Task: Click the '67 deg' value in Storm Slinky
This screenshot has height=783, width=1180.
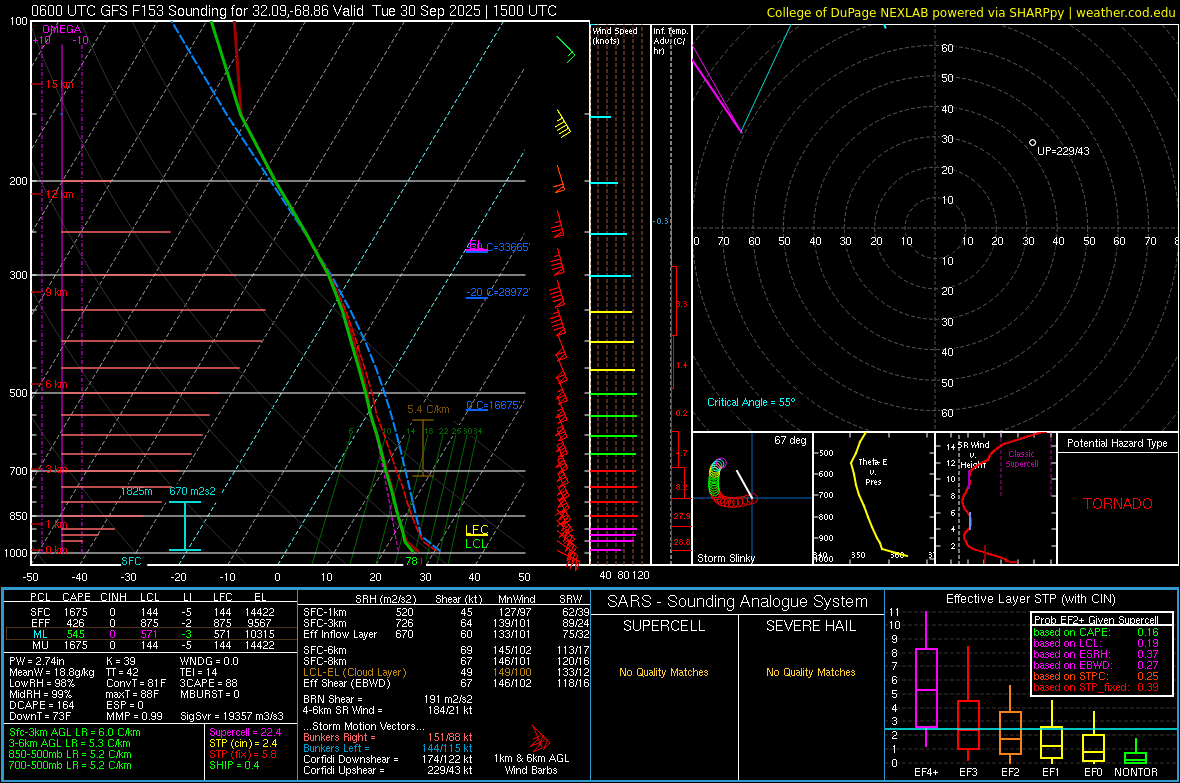Action: click(x=790, y=440)
